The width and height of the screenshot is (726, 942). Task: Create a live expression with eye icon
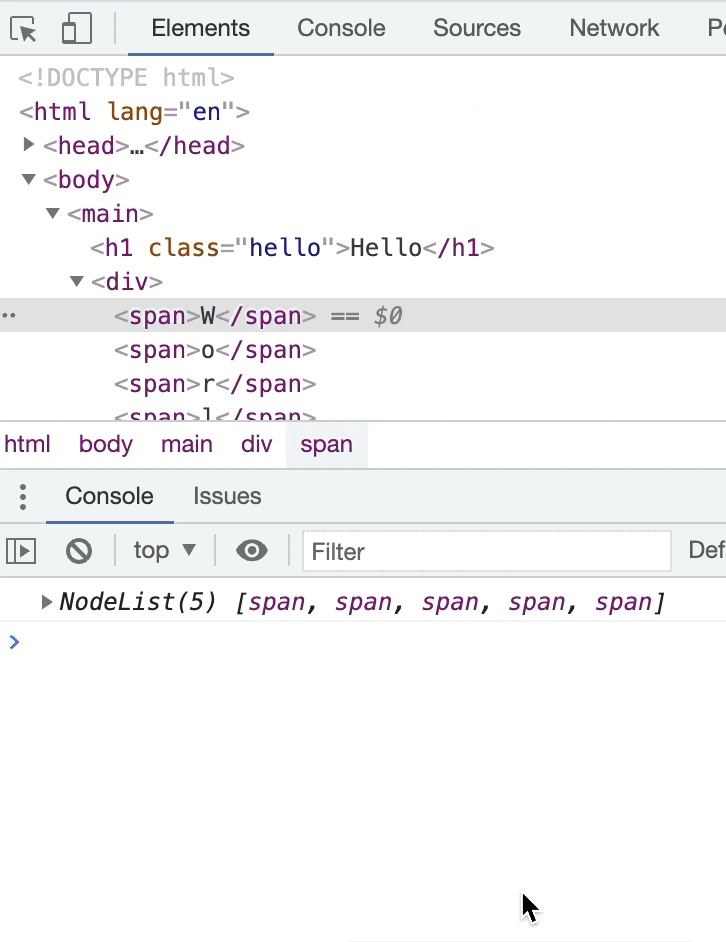pyautogui.click(x=252, y=550)
